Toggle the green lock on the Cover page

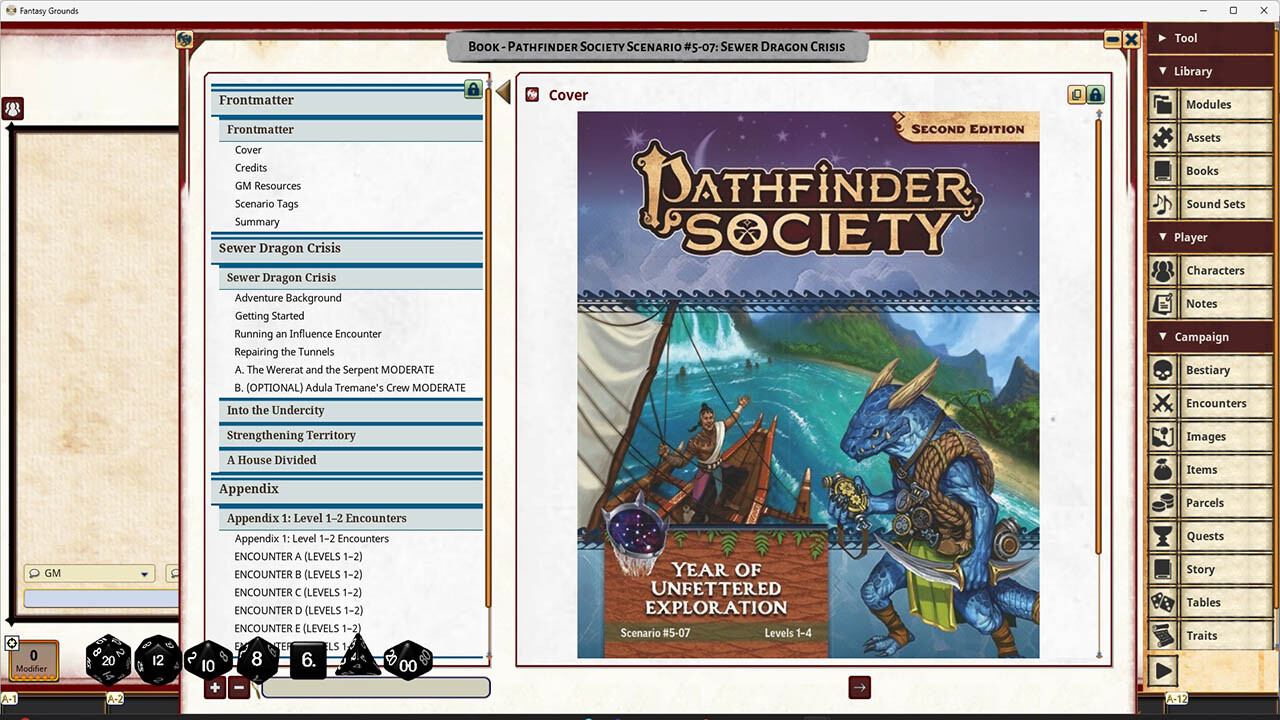(1095, 94)
